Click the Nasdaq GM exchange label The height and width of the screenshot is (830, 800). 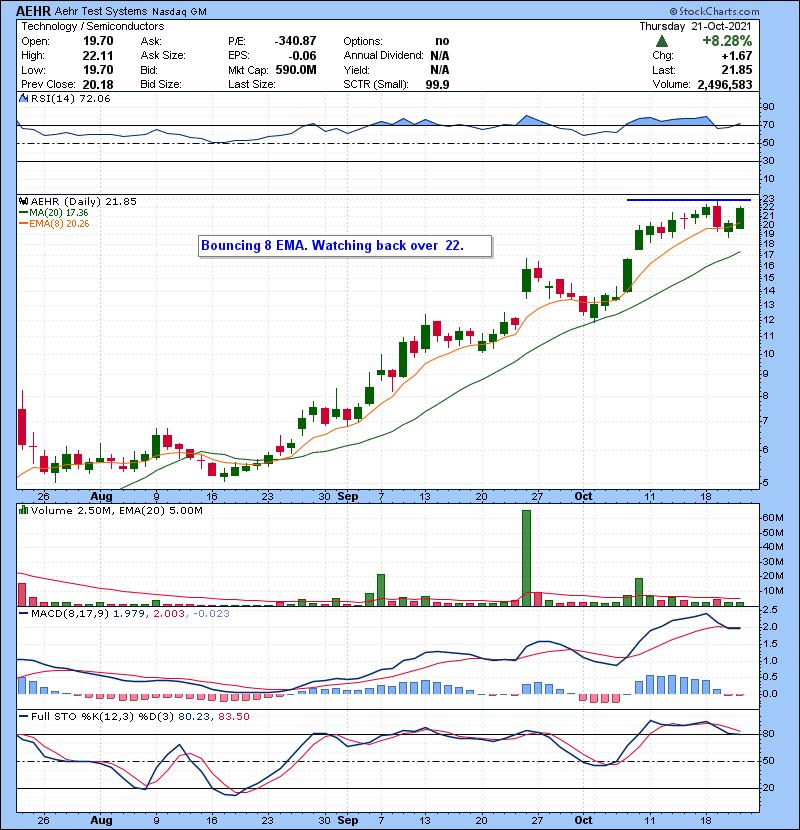pos(179,12)
